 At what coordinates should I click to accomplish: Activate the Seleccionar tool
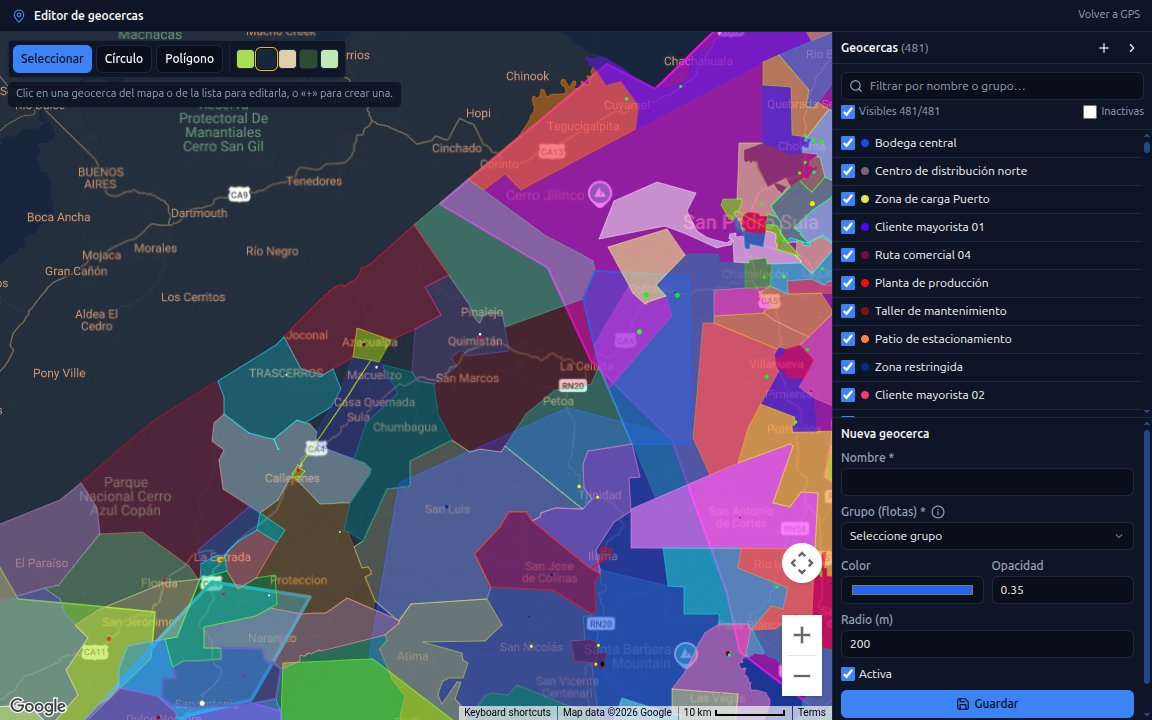click(52, 59)
